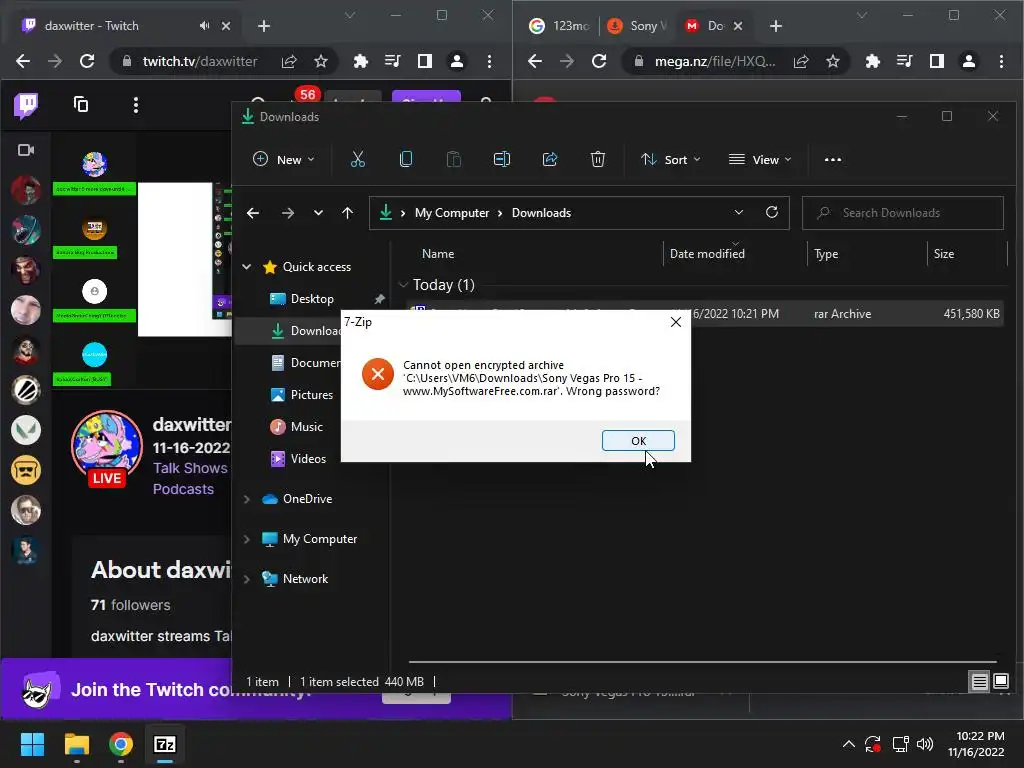Bookmark the Twitch page with the star icon
1024x768 pixels.
pos(321,61)
